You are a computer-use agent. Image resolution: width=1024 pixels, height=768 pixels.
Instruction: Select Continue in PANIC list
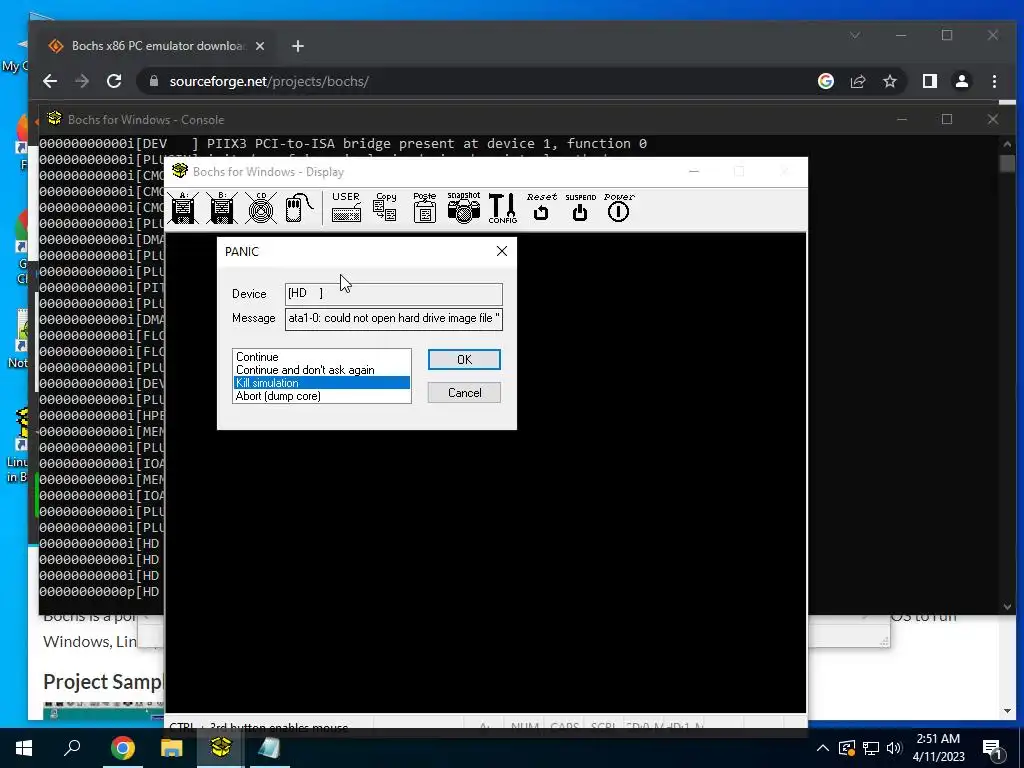pos(321,357)
